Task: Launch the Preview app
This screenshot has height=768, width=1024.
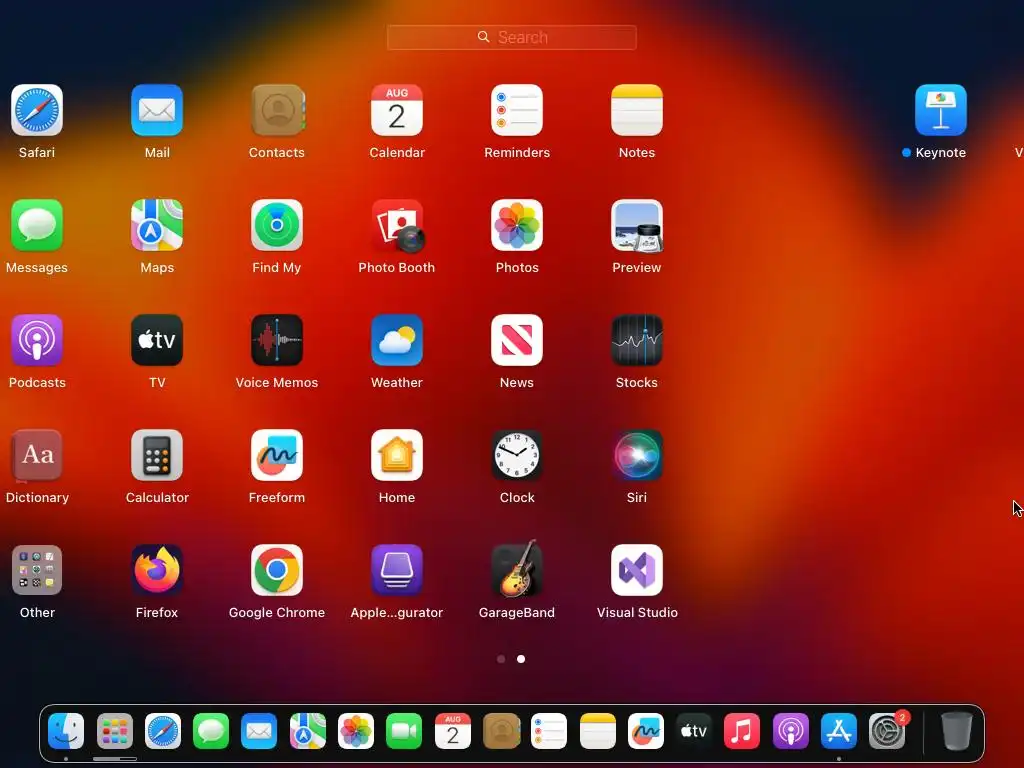Action: tap(637, 225)
